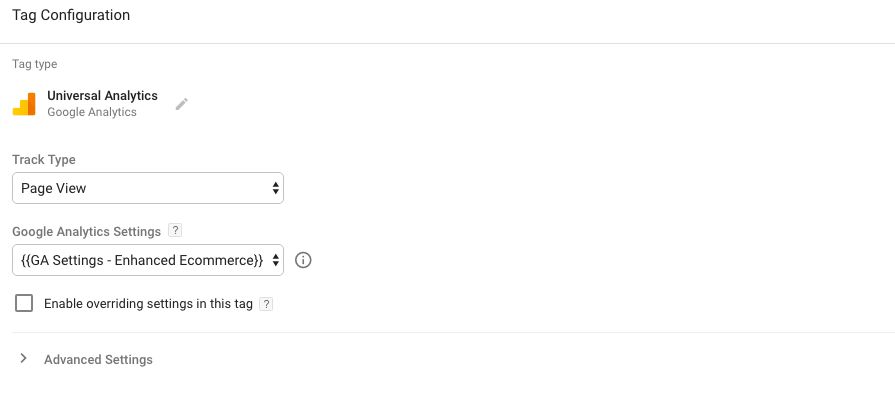The width and height of the screenshot is (895, 393).
Task: Click the Google Analytics Settings field label
Action: [x=86, y=232]
